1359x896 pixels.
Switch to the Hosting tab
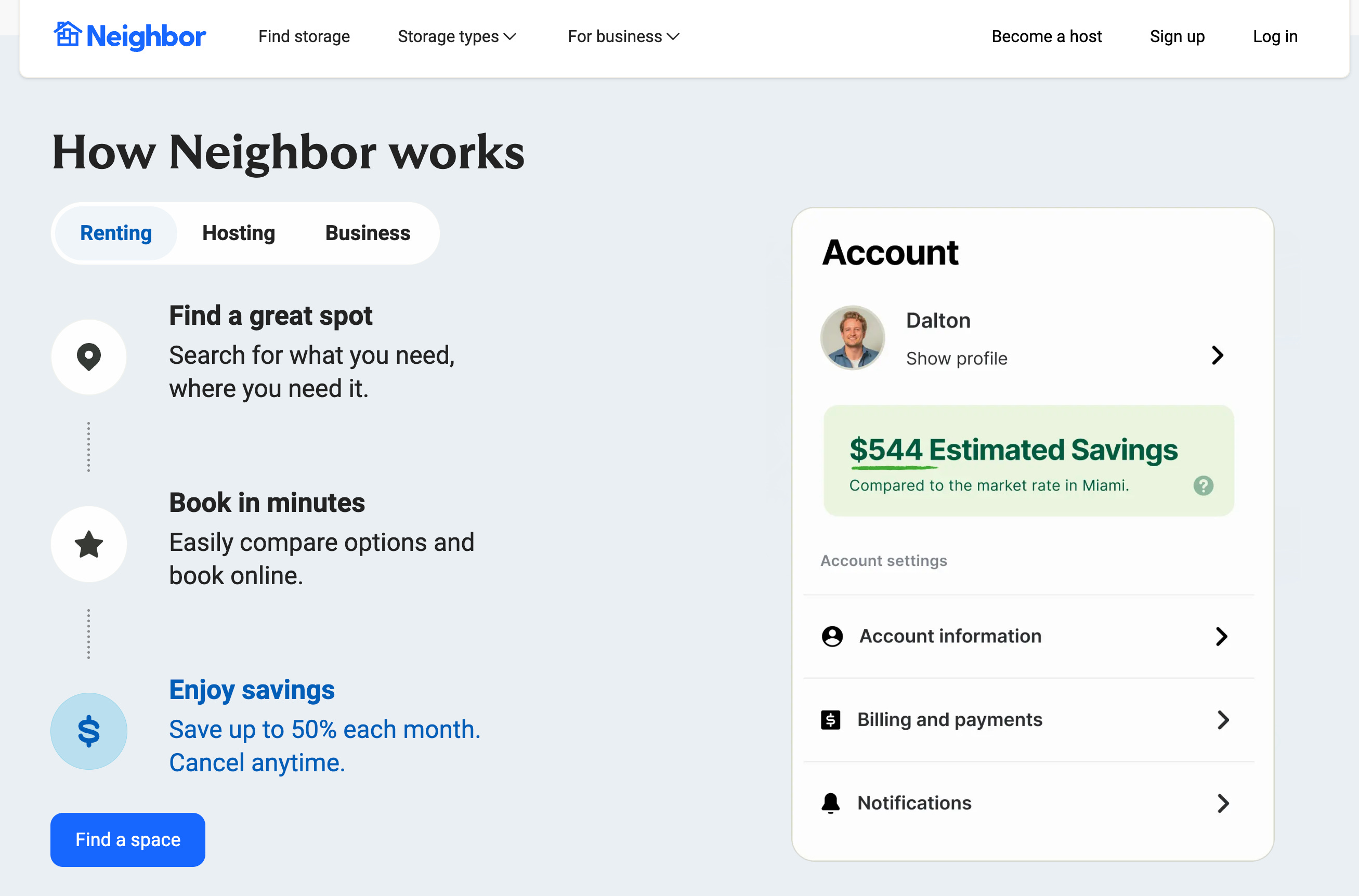[x=238, y=233]
